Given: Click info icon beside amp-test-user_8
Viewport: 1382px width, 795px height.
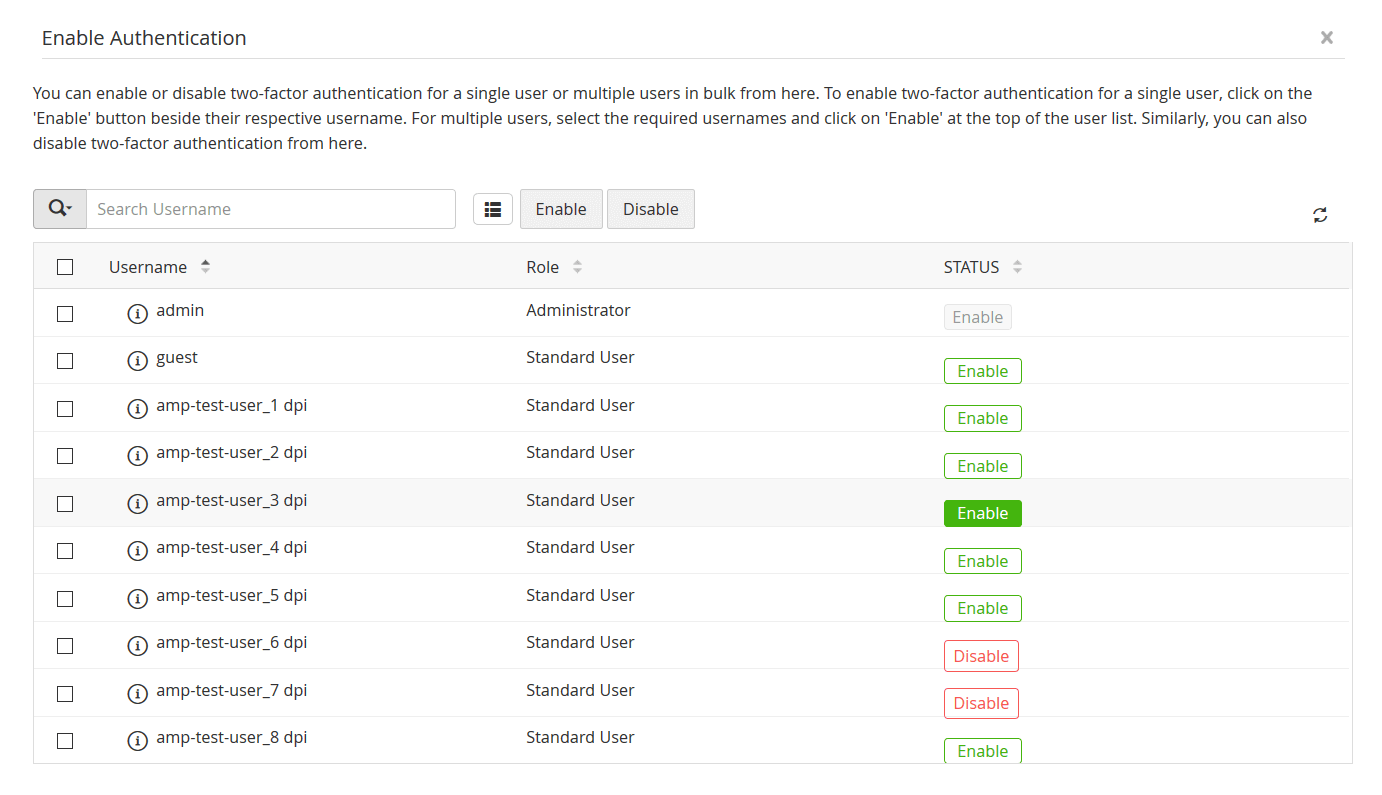Looking at the screenshot, I should pyautogui.click(x=137, y=740).
